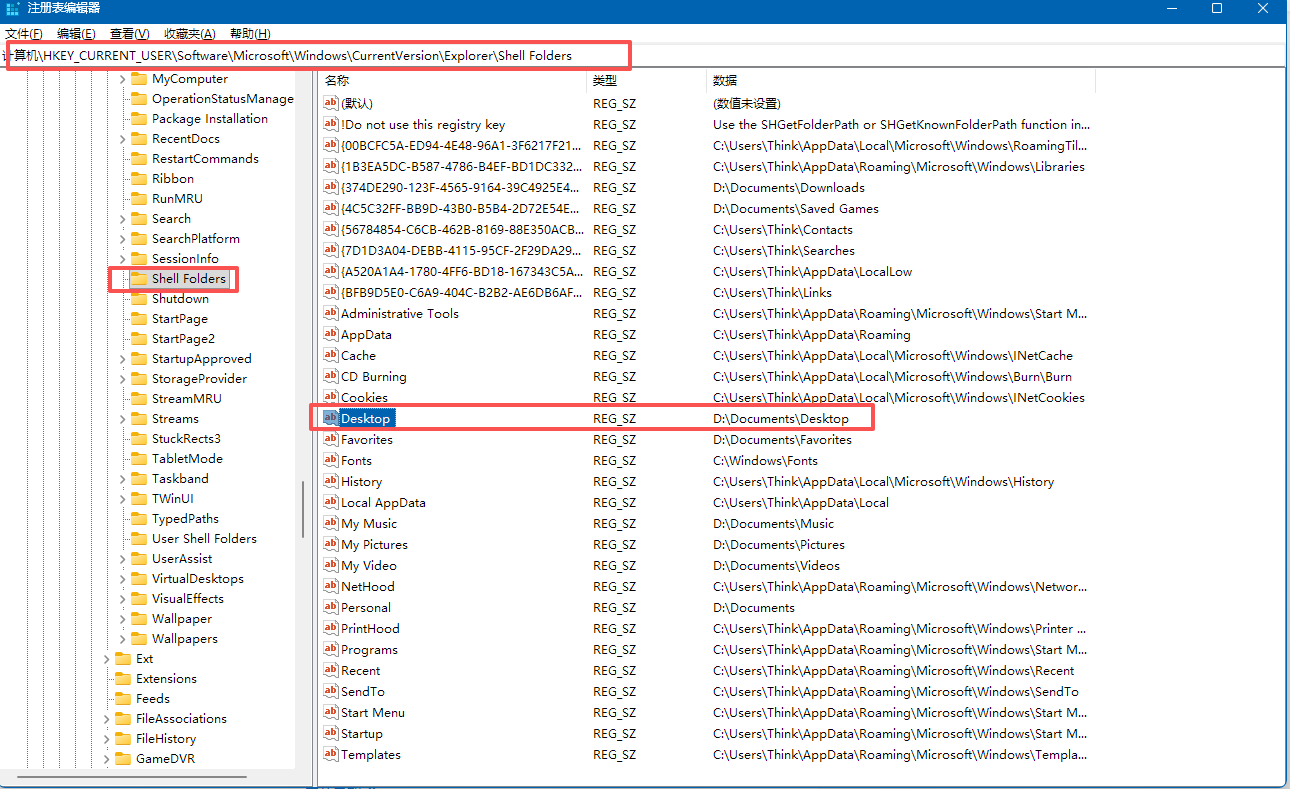Click the ab icon next to CD Burning
Viewport: 1290px width, 789px height.
[331, 376]
